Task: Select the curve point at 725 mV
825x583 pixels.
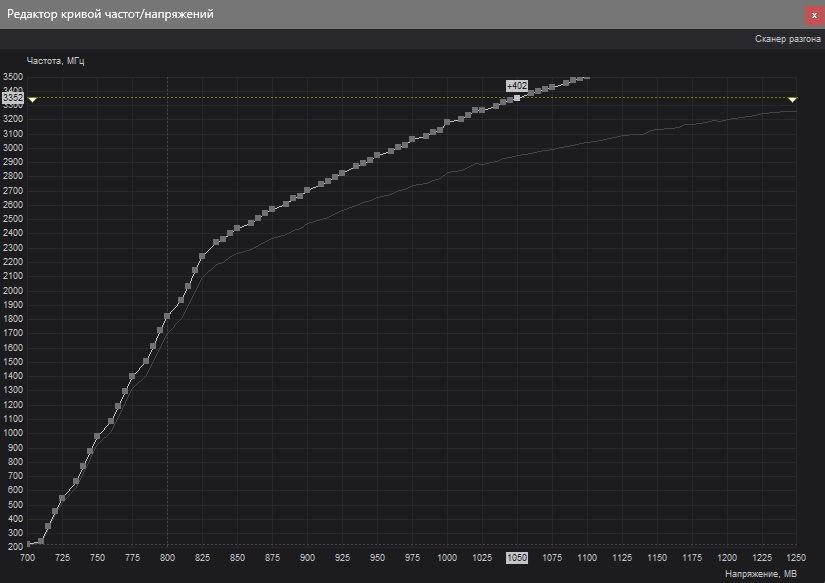Action: 62,498
